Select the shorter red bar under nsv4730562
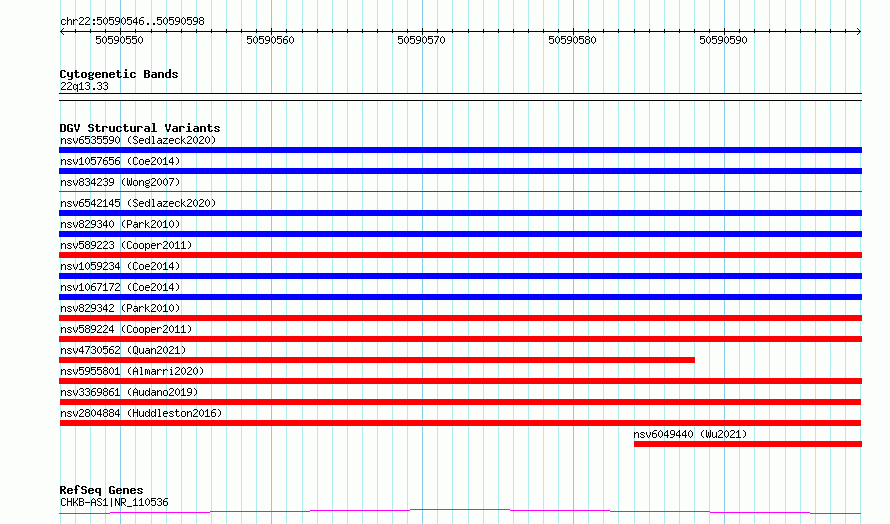Image resolution: width=890 pixels, height=524 pixels. [377, 360]
